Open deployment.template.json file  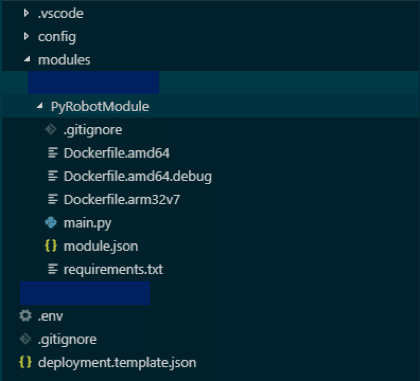click(x=117, y=363)
